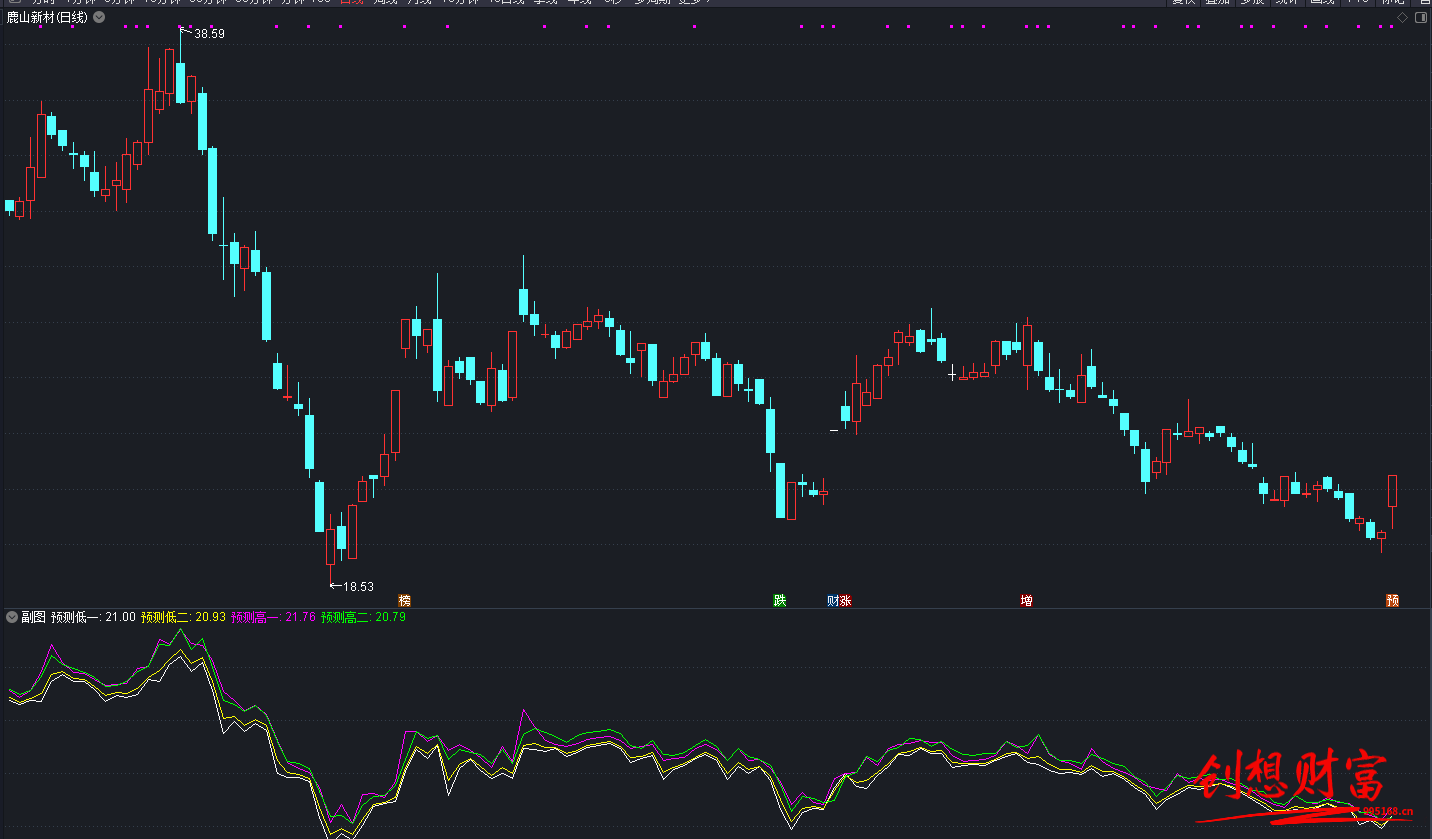Screen dimensions: 1432x839
Task: Open the orange 预 event marker
Action: 1392,601
